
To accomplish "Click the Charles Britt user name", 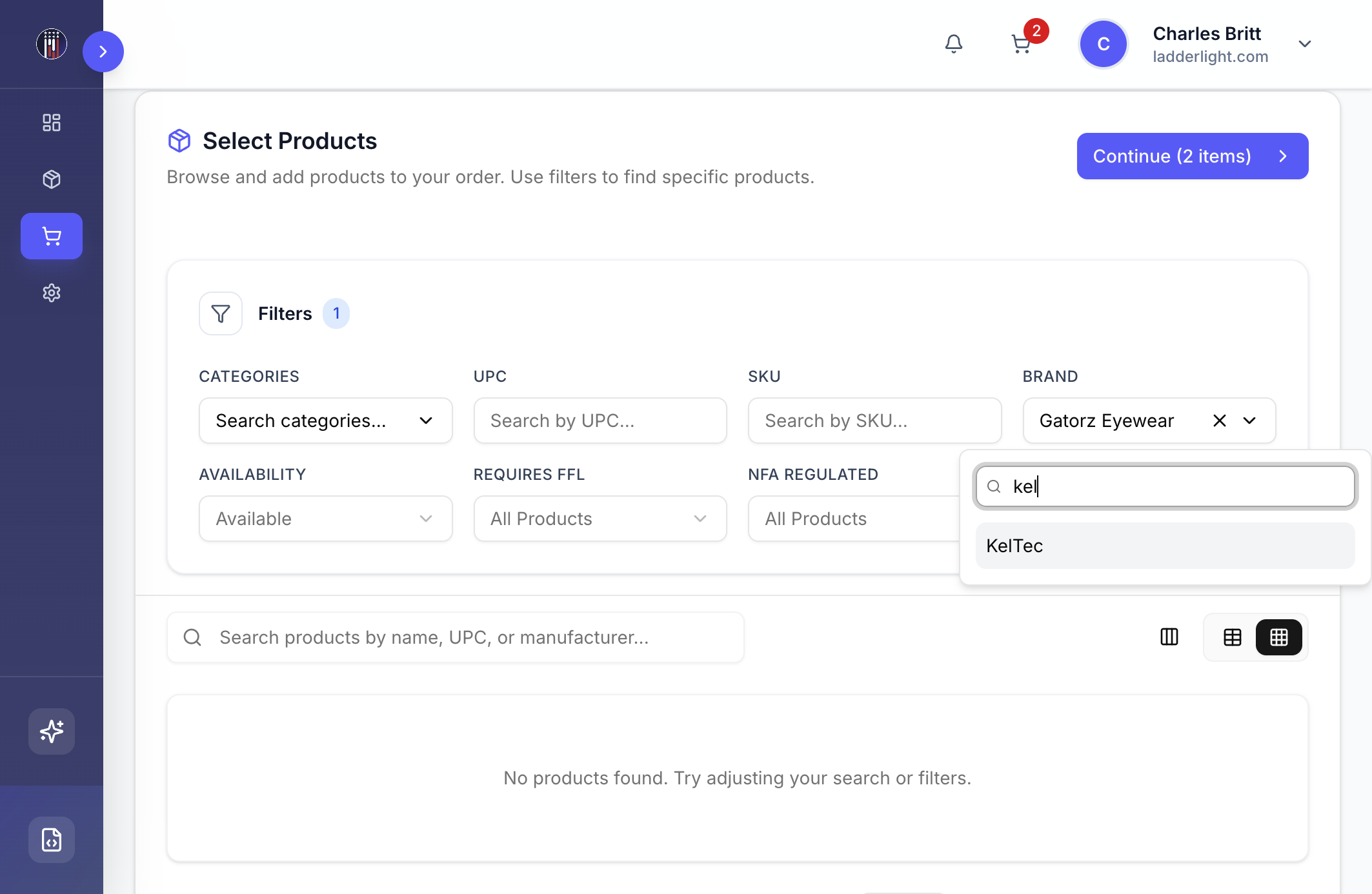I will click(x=1207, y=34).
